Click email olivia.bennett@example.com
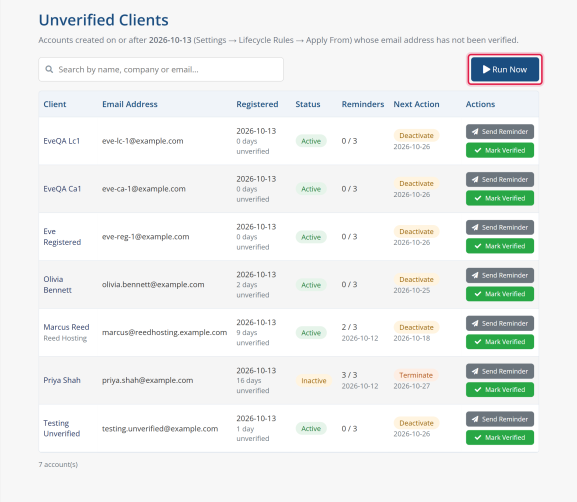Viewport: 577px width, 502px height. coord(153,284)
